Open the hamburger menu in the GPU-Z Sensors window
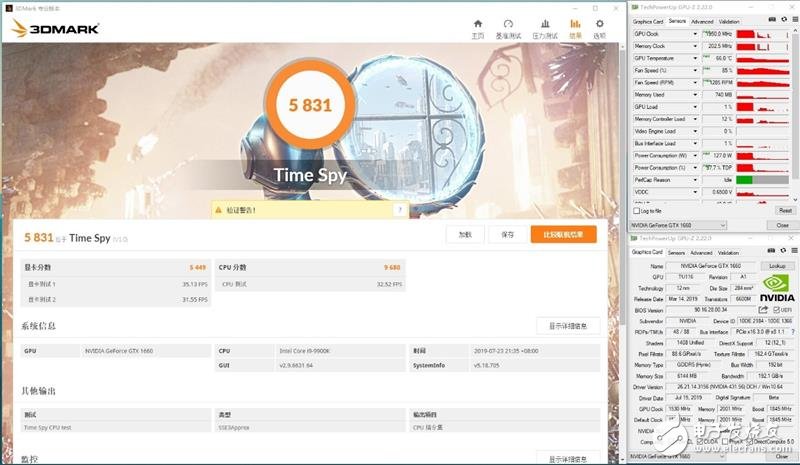Screen dimensions: 800x465 (794, 19)
